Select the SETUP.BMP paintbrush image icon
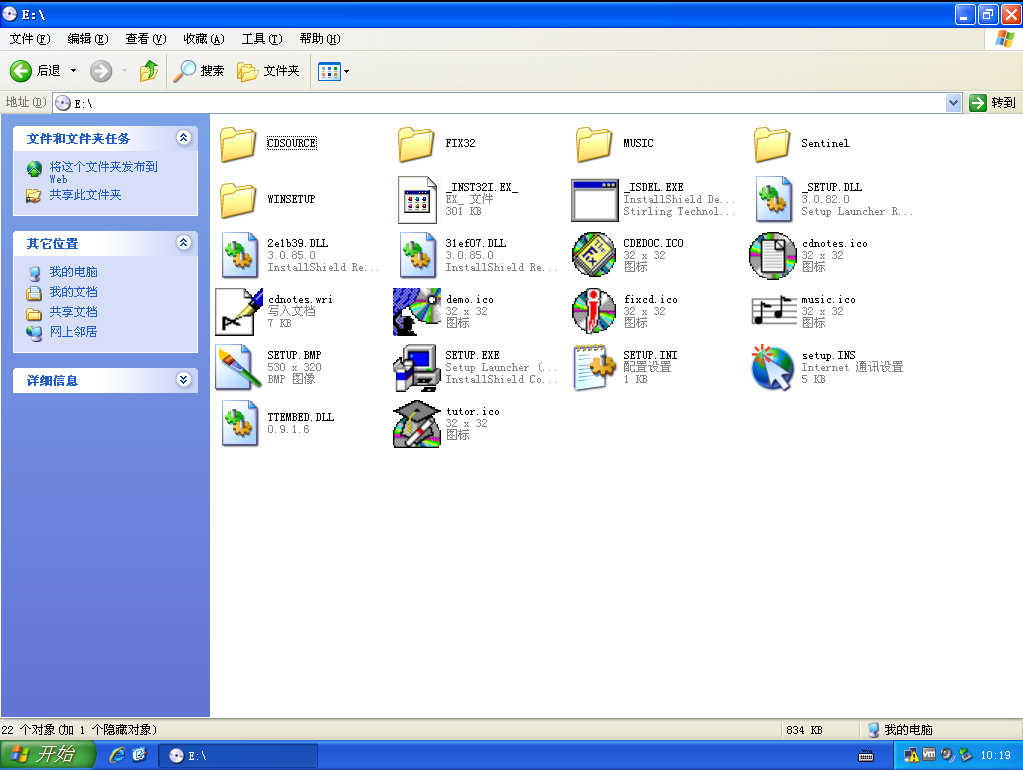 coord(239,367)
